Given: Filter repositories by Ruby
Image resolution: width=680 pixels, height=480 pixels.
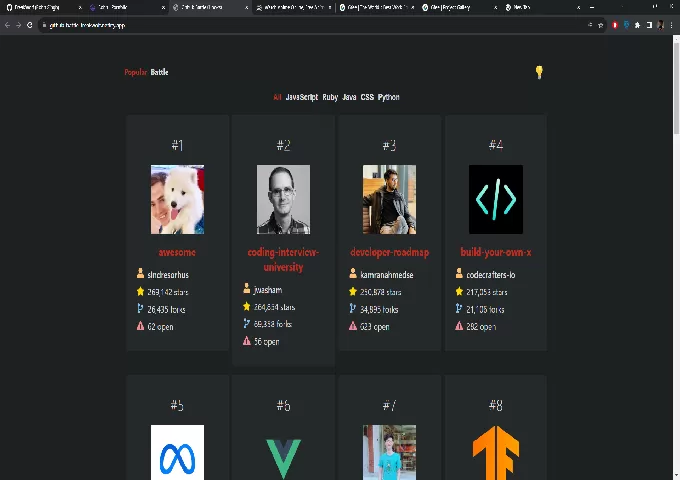Looking at the screenshot, I should 330,97.
